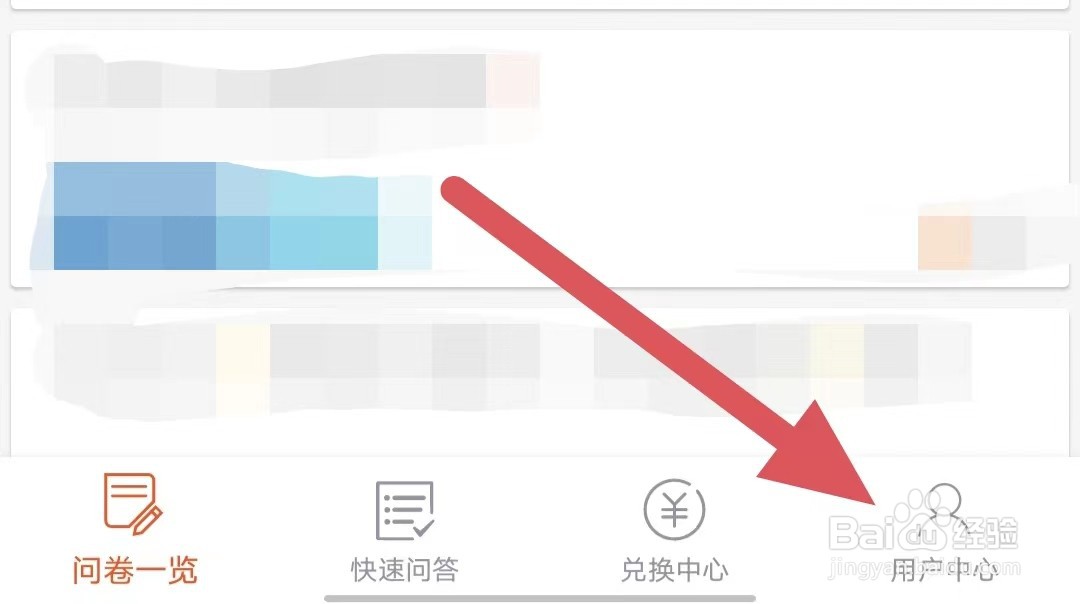Open the 用户中心 person silhouette icon

(944, 506)
